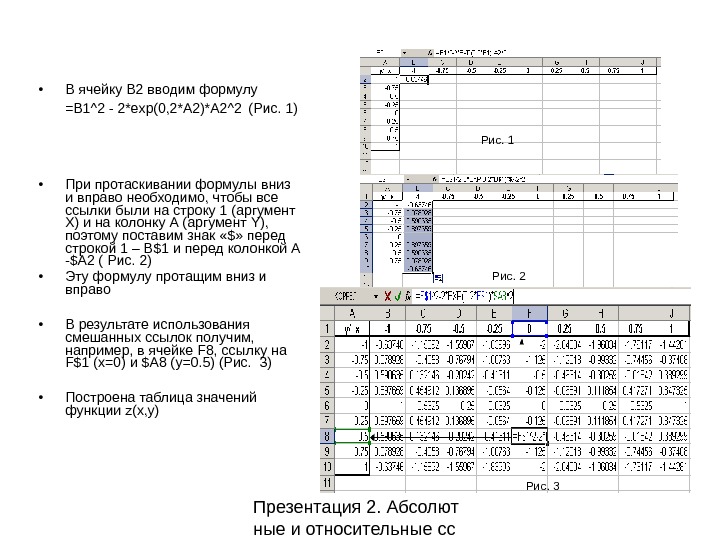720x540 pixels.
Task: Click cell A10 containing 1 in Рис. 3
Action: [352, 467]
